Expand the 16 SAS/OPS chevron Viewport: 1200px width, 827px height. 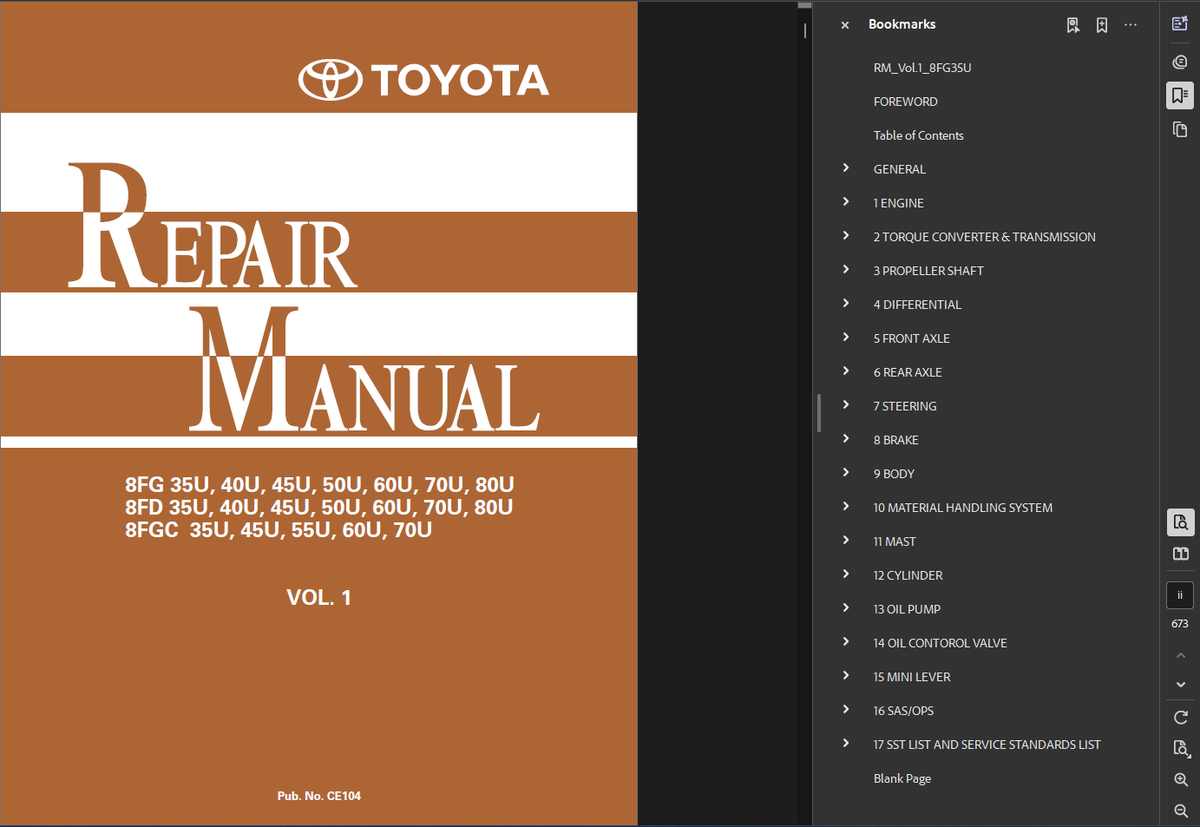846,710
